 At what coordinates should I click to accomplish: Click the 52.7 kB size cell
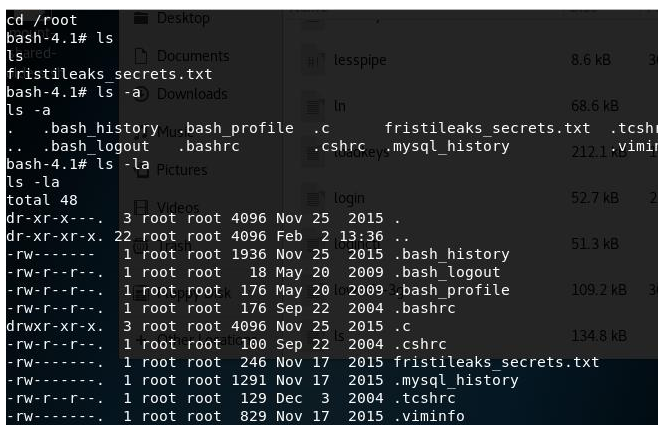click(x=592, y=198)
